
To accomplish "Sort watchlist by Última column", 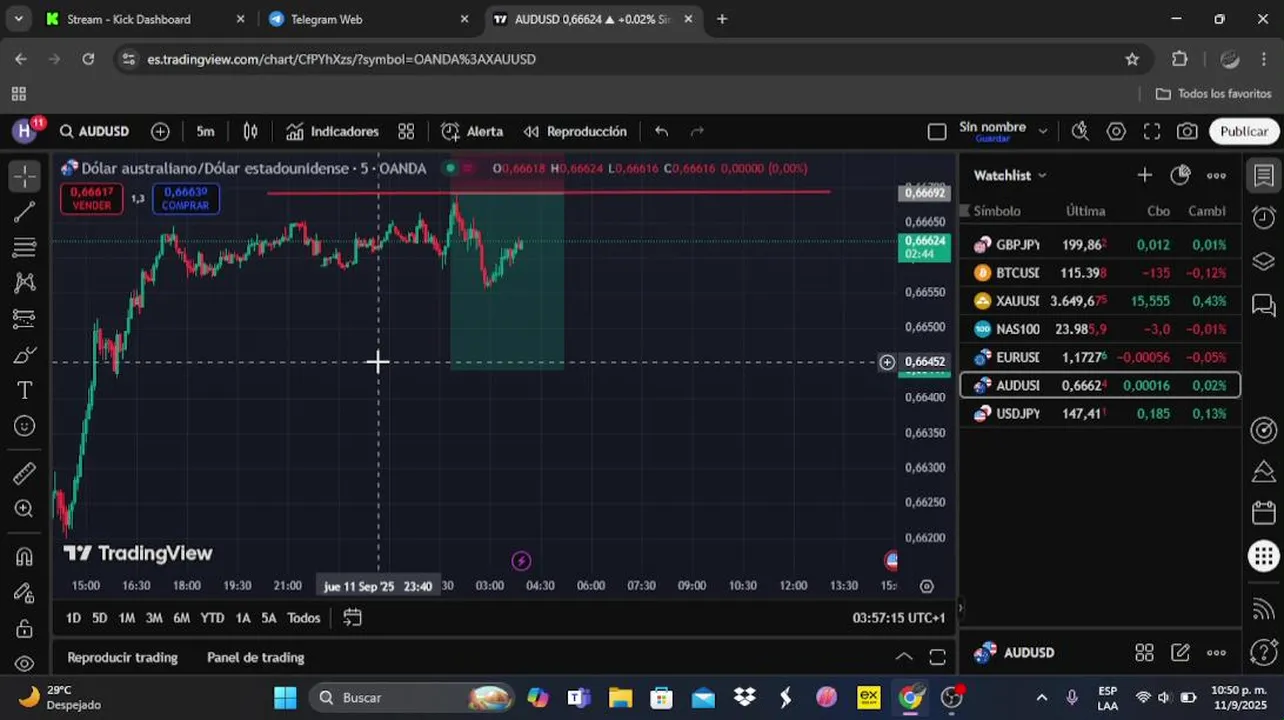I will click(x=1085, y=211).
